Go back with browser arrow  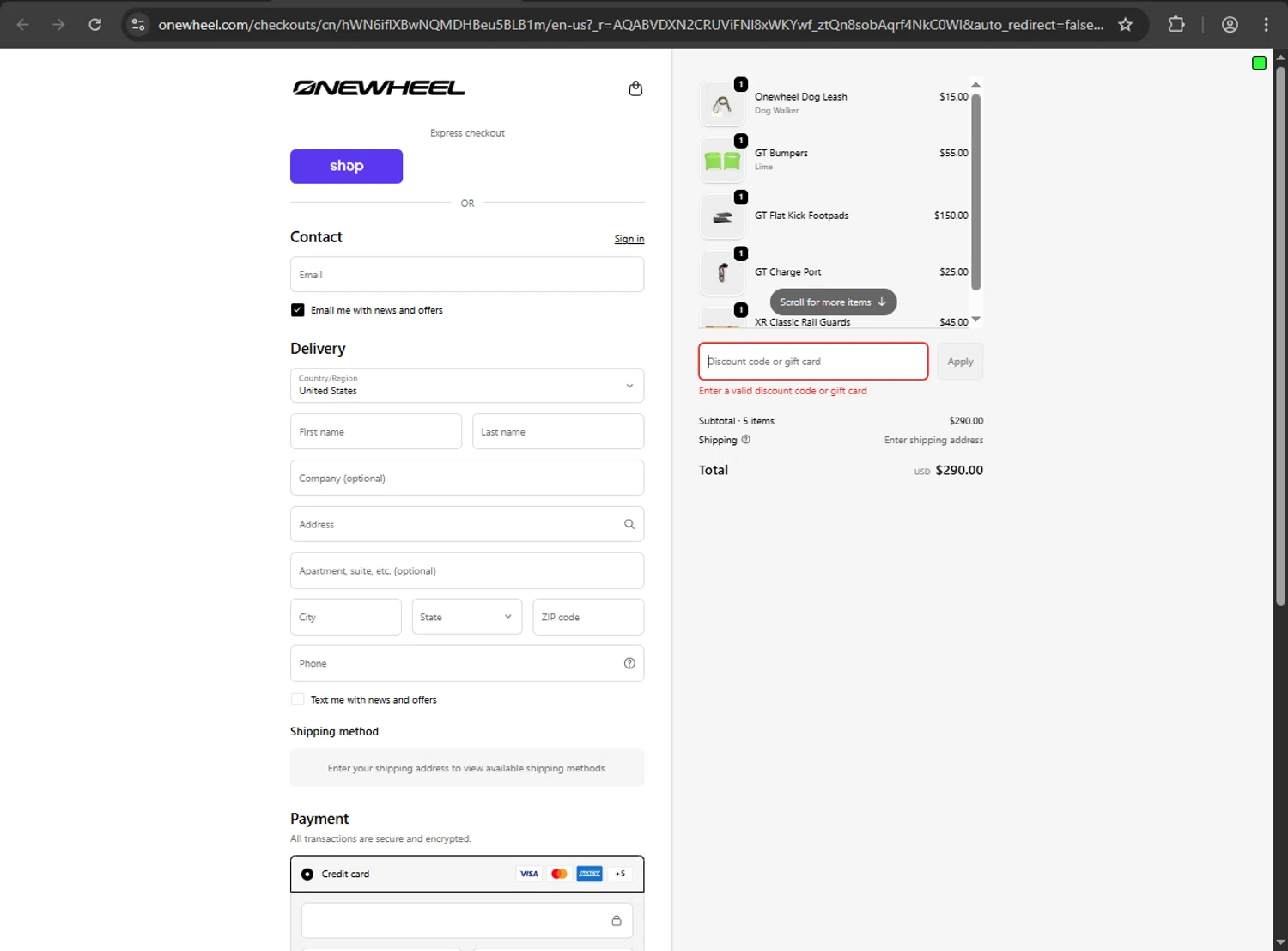[23, 25]
